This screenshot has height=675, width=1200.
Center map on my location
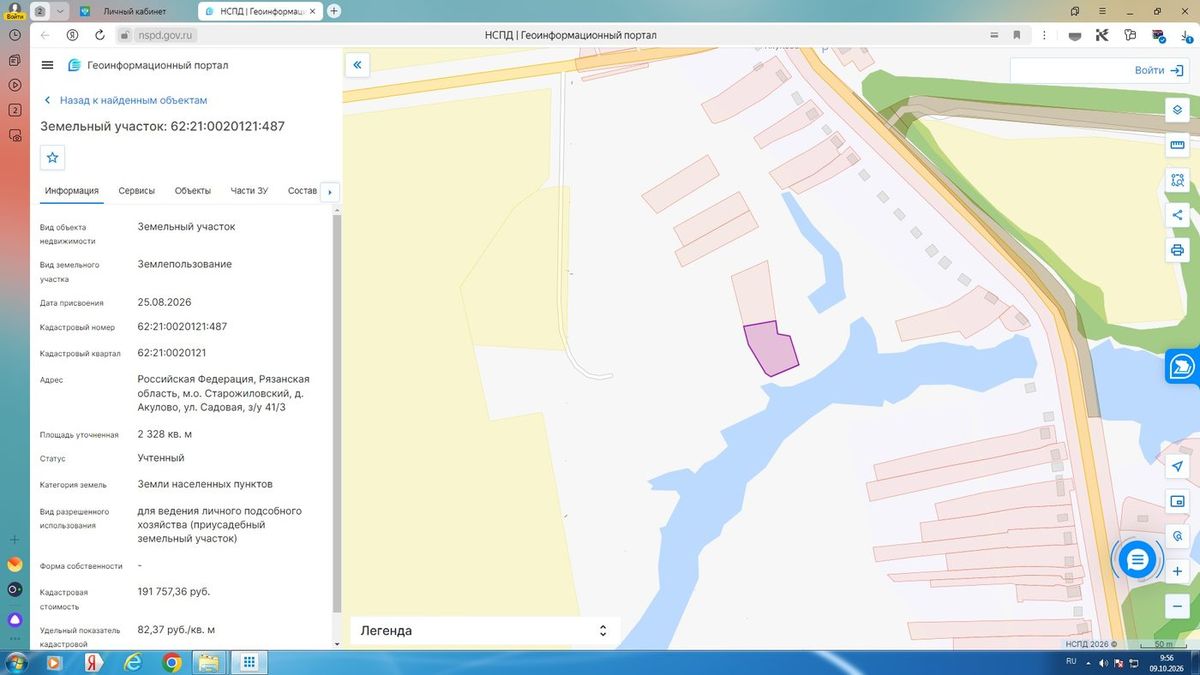1177,466
